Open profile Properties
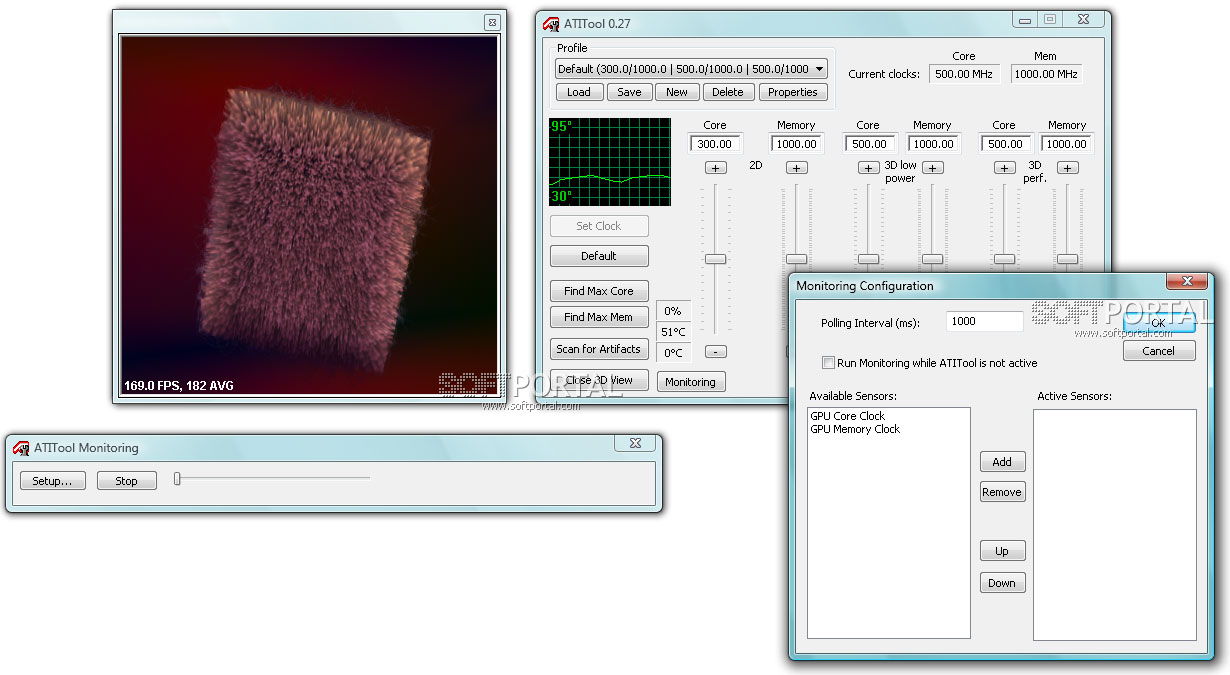The image size is (1230, 675). (793, 92)
